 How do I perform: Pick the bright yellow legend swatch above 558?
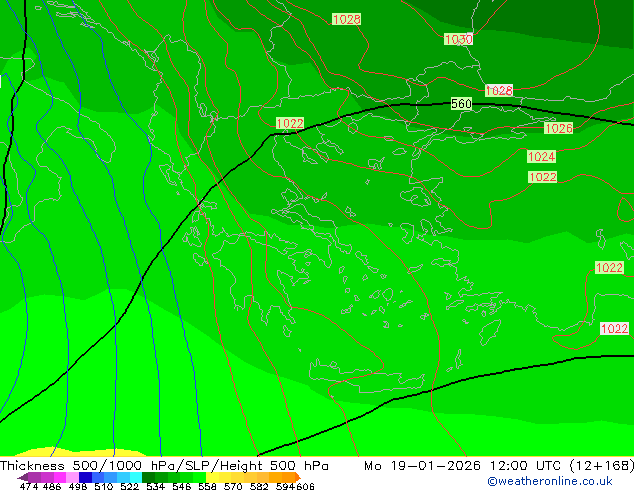tap(212, 477)
